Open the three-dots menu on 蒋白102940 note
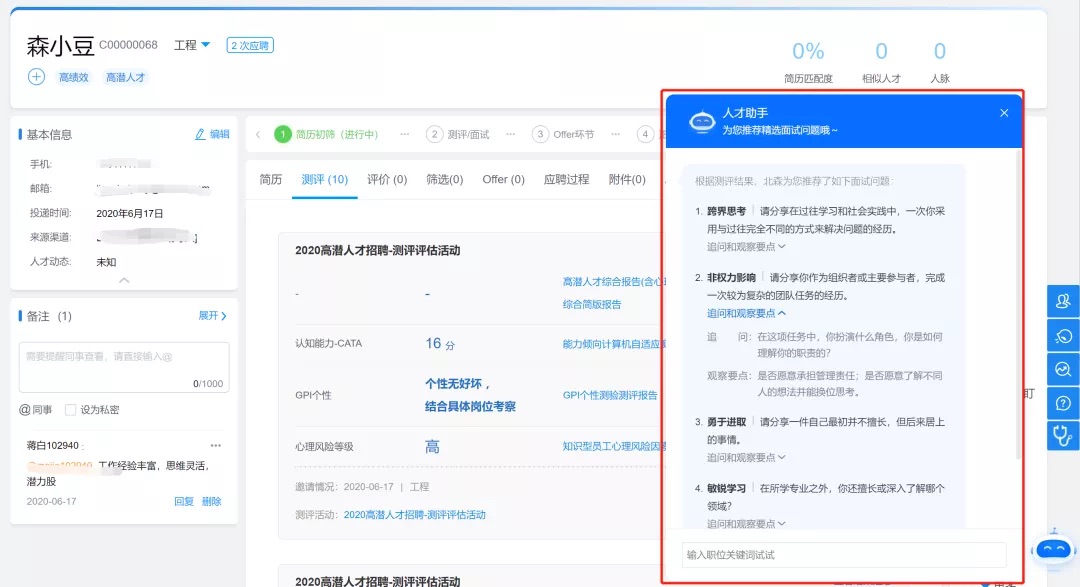Image resolution: width=1080 pixels, height=587 pixels. [x=215, y=445]
